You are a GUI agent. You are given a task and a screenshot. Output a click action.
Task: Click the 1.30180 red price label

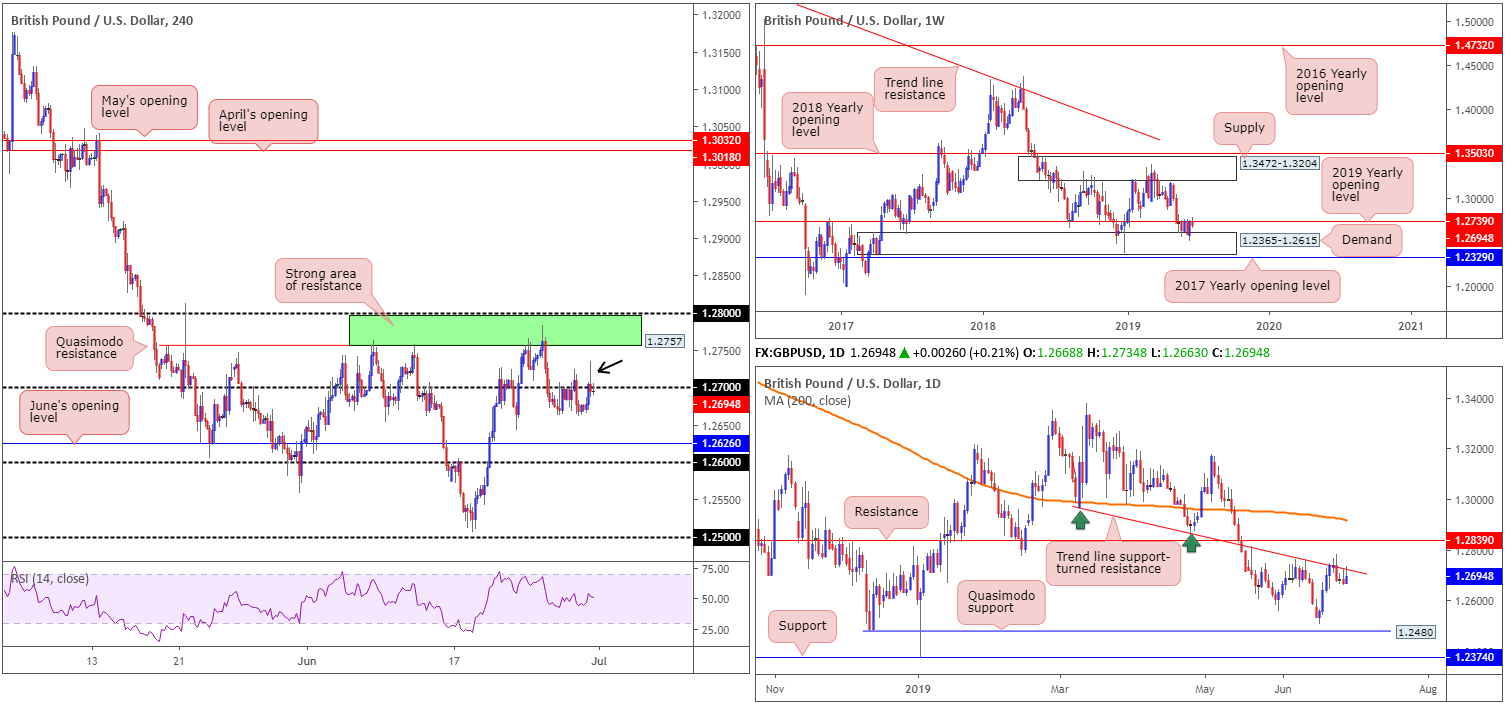coord(722,156)
